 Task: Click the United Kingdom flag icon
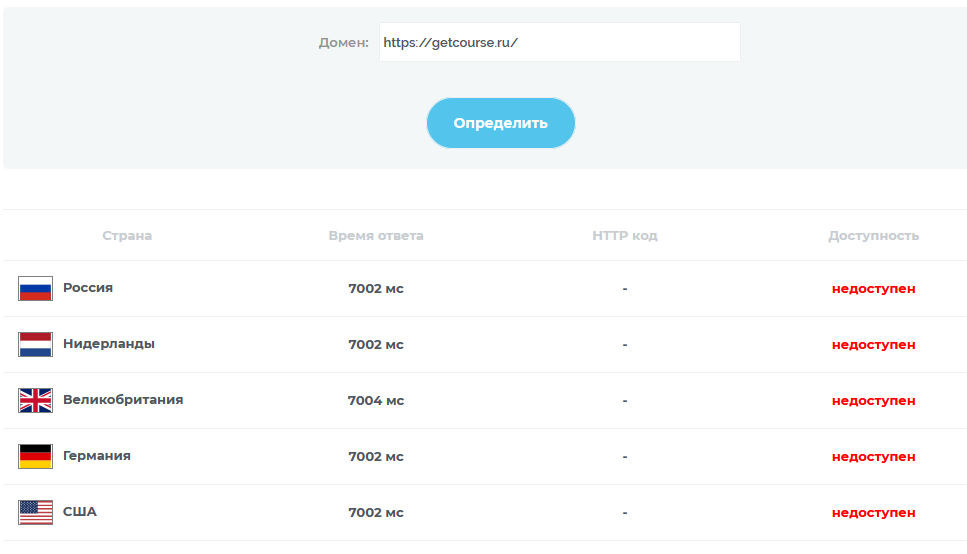click(x=35, y=400)
